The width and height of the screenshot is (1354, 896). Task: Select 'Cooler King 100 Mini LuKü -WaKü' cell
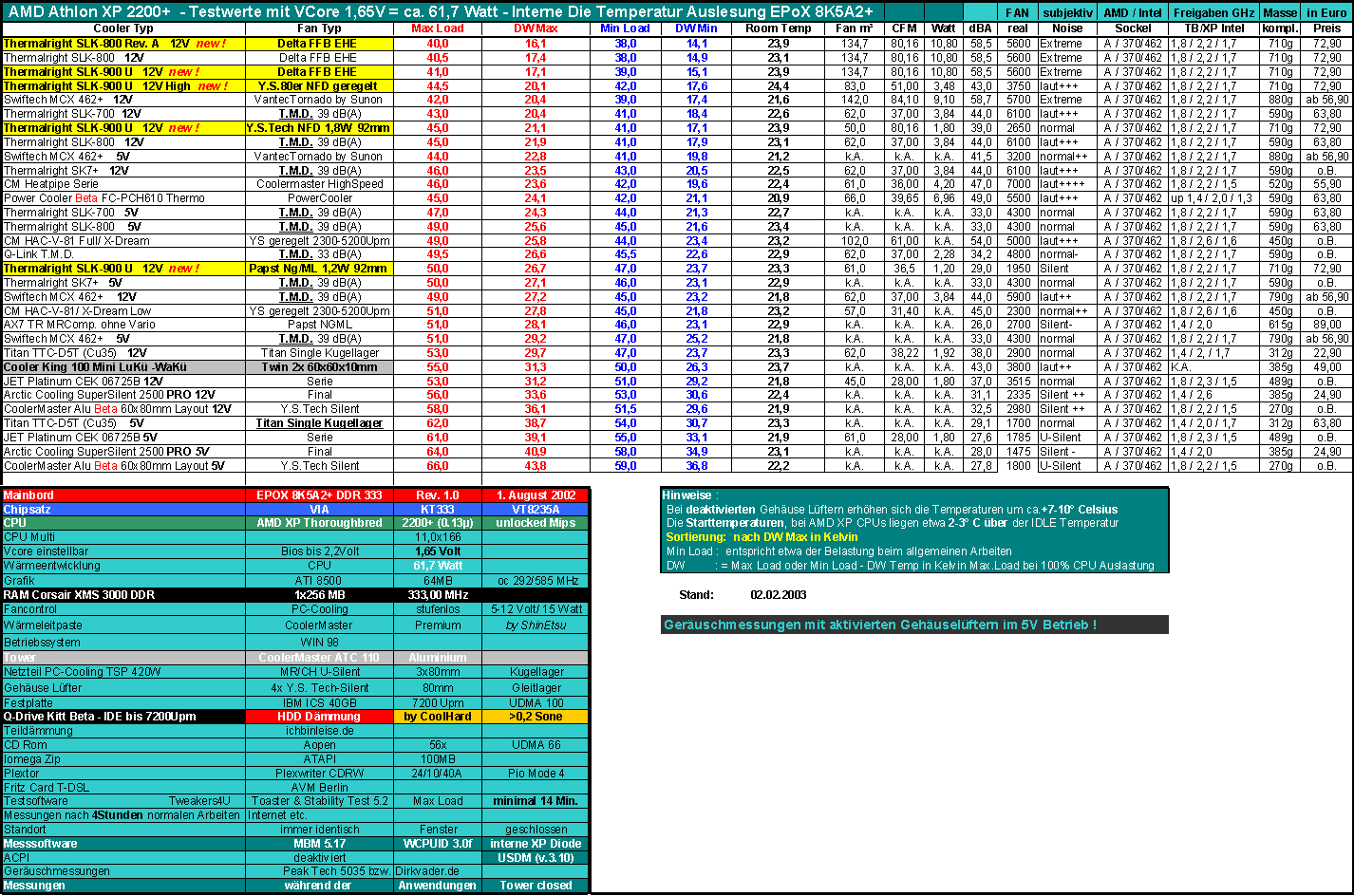tap(123, 367)
